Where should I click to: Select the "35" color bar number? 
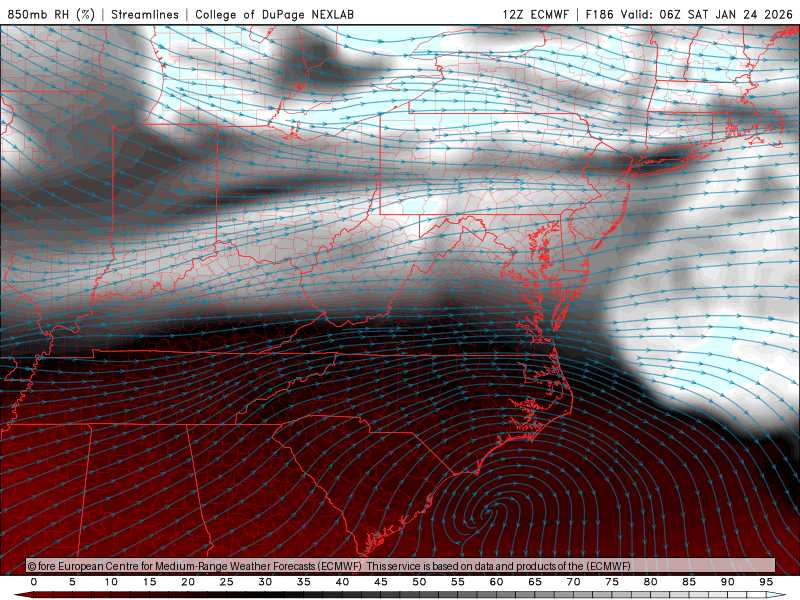pyautogui.click(x=304, y=582)
